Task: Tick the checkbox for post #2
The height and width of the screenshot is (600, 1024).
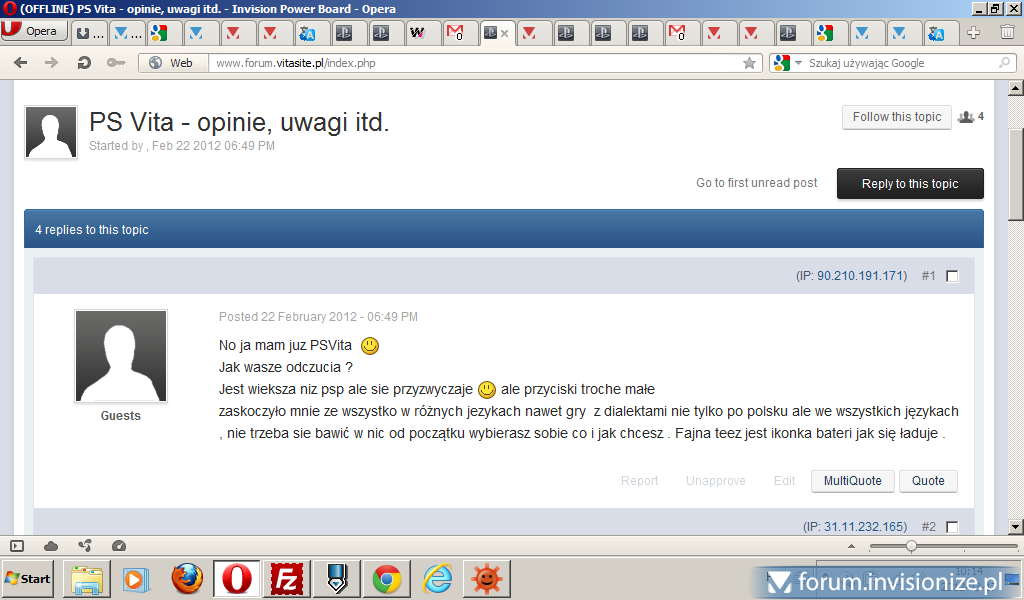Action: click(x=952, y=527)
